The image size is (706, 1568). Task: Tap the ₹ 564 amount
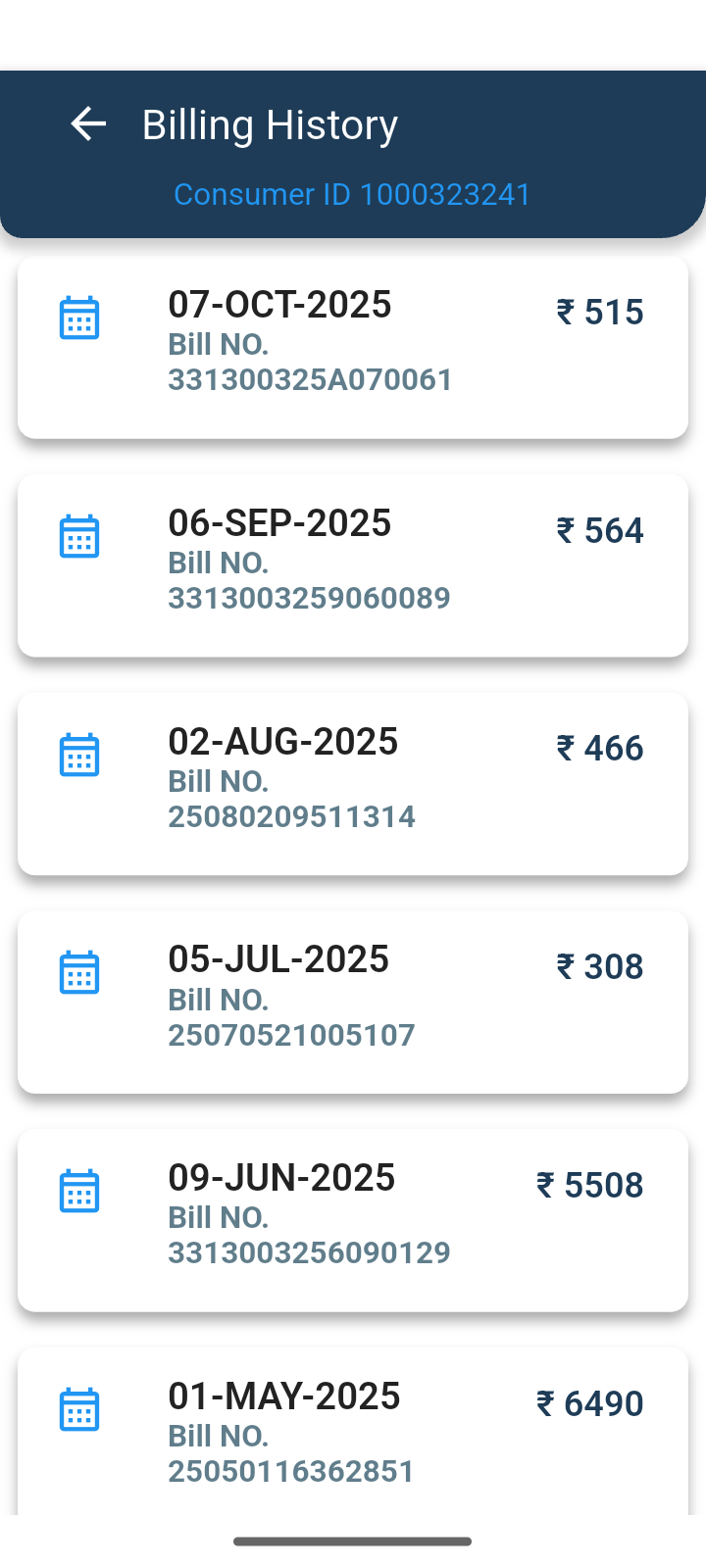(599, 531)
